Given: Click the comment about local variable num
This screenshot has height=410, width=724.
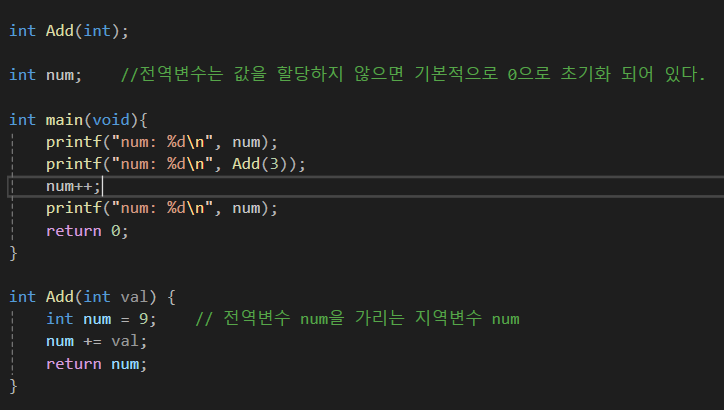Looking at the screenshot, I should click(357, 318).
